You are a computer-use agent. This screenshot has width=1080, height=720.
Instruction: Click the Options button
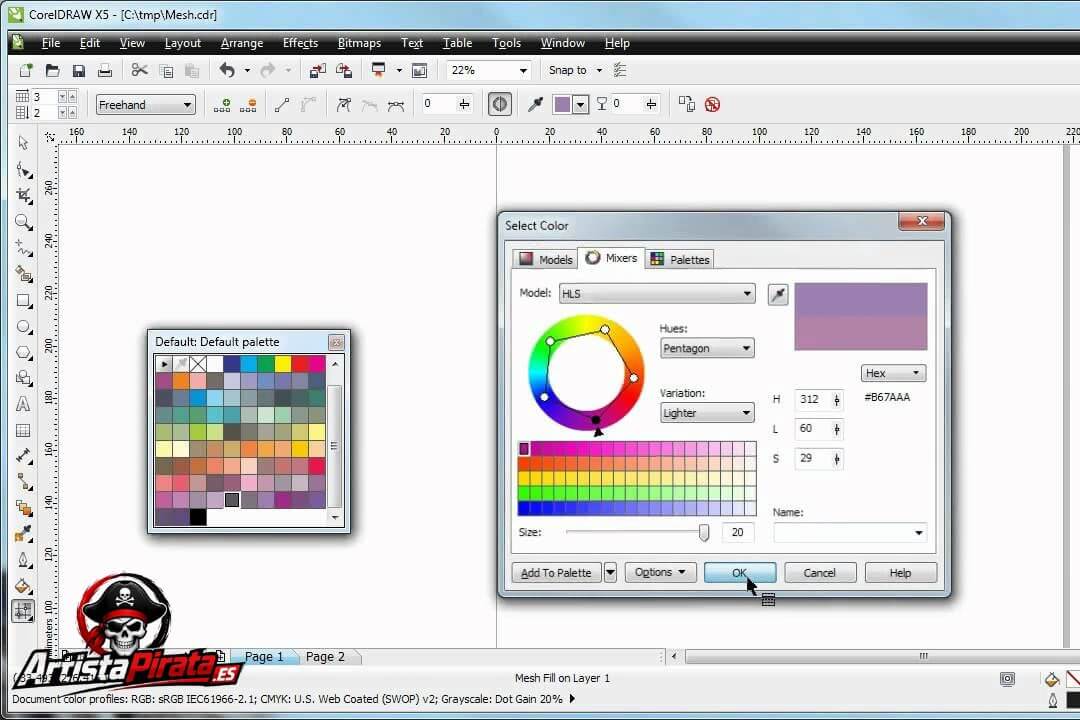660,572
